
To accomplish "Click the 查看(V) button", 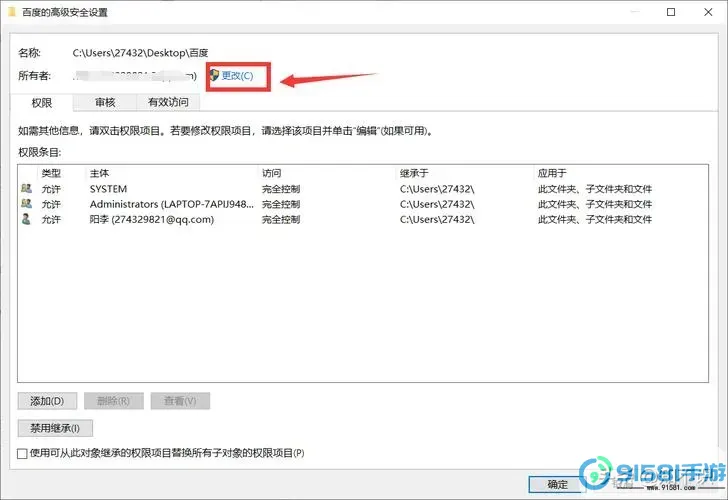I will [x=180, y=401].
